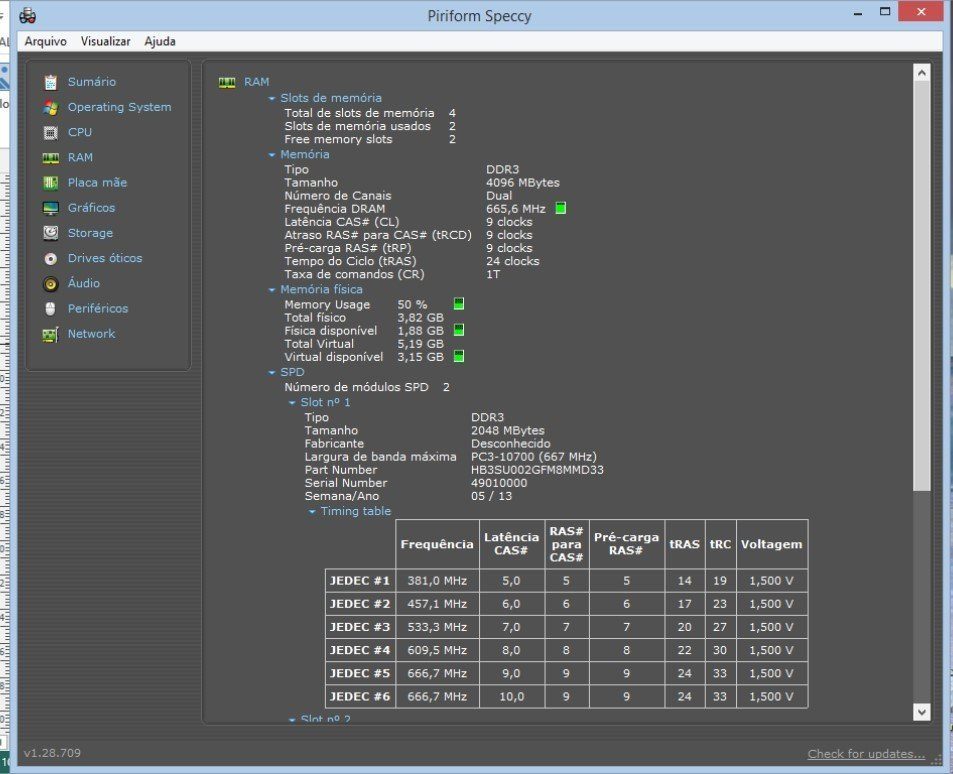This screenshot has width=953, height=774.
Task: Click the Gráficos monitor icon
Action: point(51,209)
